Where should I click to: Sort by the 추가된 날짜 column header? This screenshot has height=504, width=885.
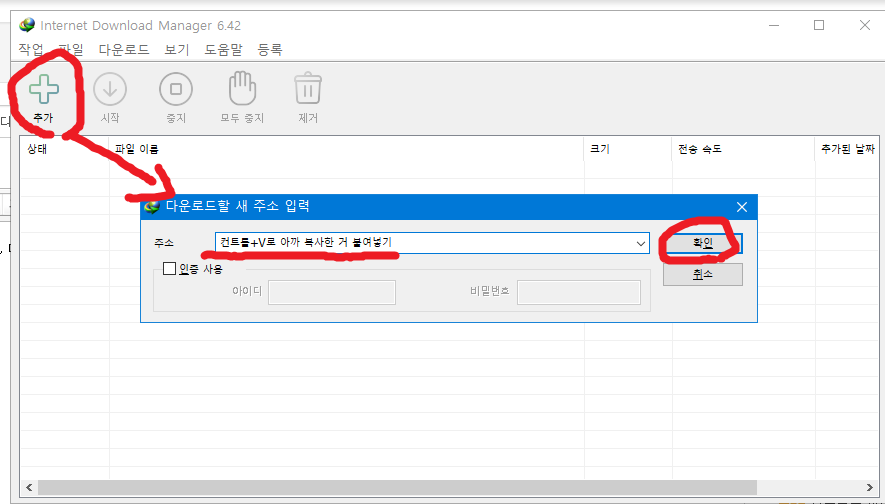point(848,149)
